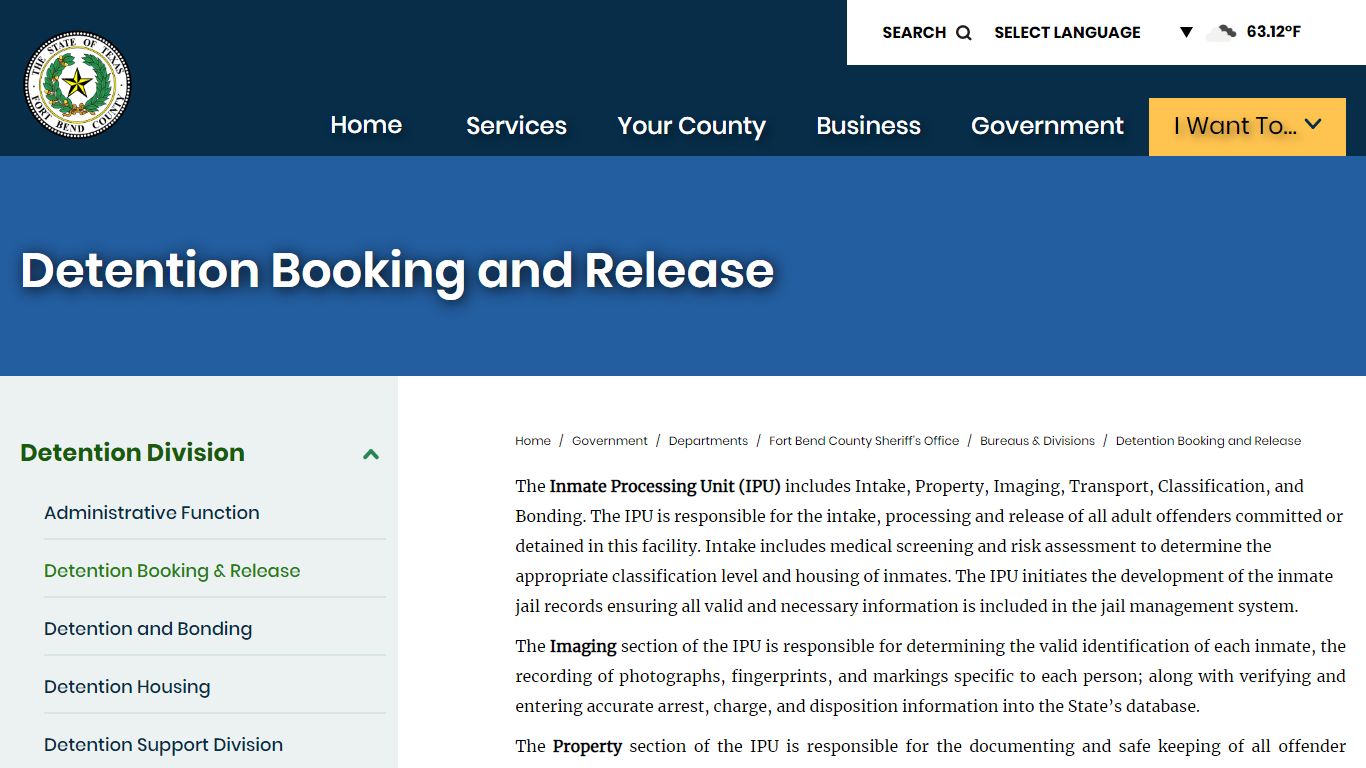The image size is (1366, 768).
Task: Click the Fort Bend County seal logo
Action: pyautogui.click(x=77, y=84)
